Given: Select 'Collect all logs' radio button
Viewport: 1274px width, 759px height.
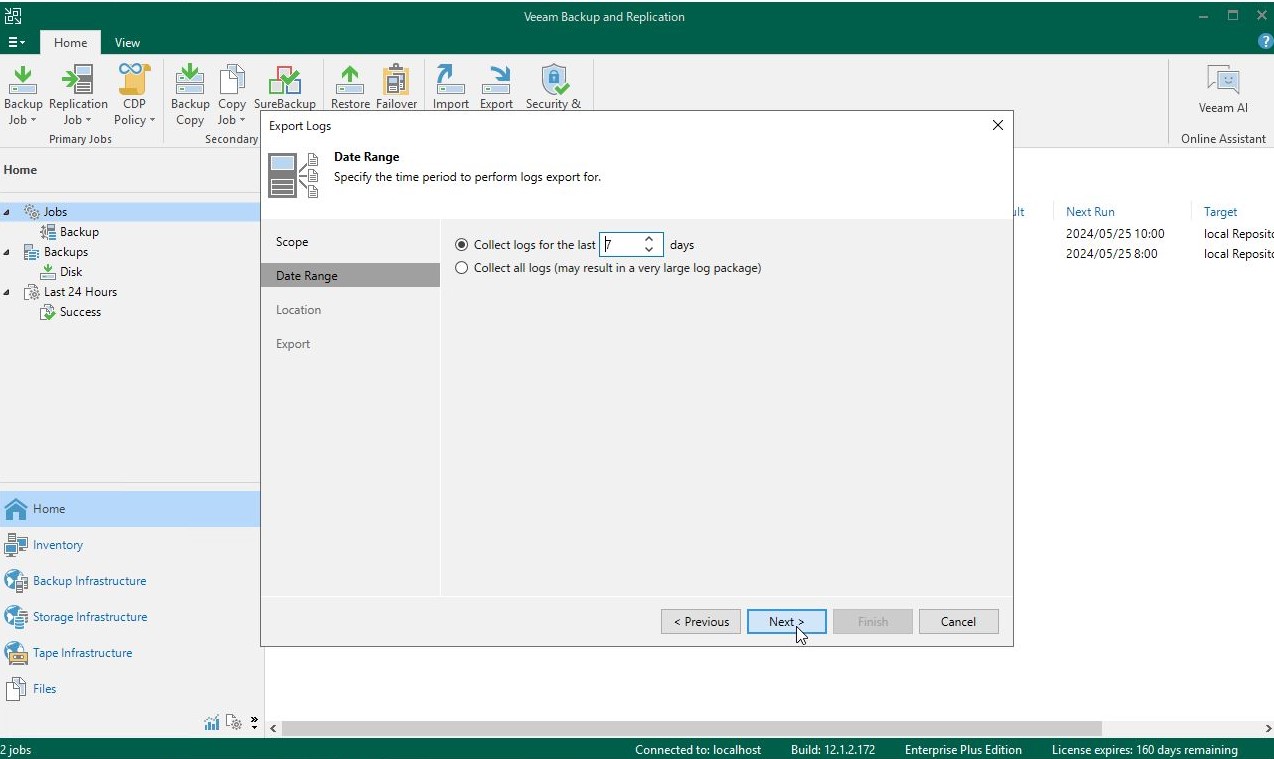Looking at the screenshot, I should [x=461, y=268].
